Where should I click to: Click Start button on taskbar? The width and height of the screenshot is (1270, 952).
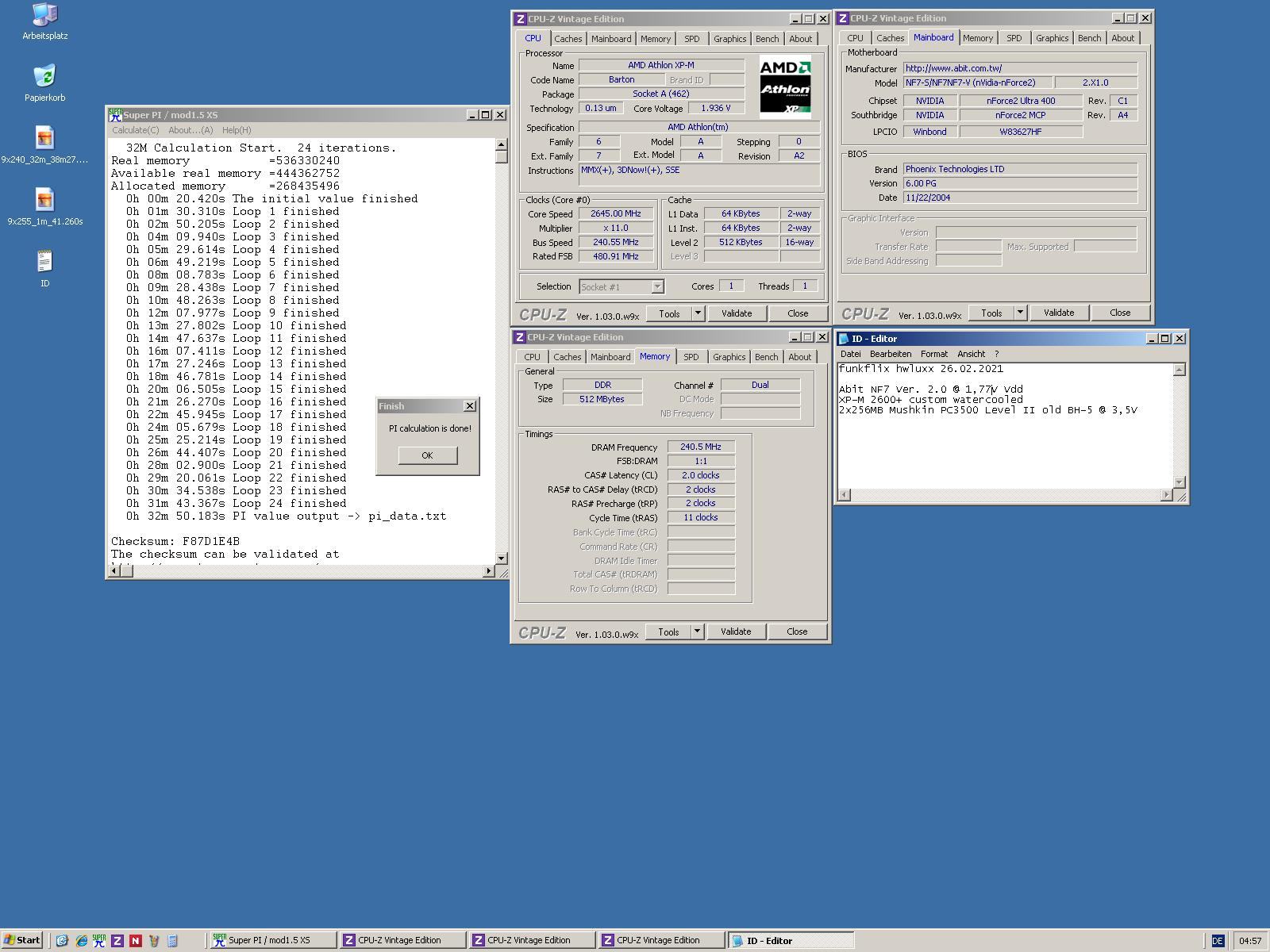tap(21, 941)
